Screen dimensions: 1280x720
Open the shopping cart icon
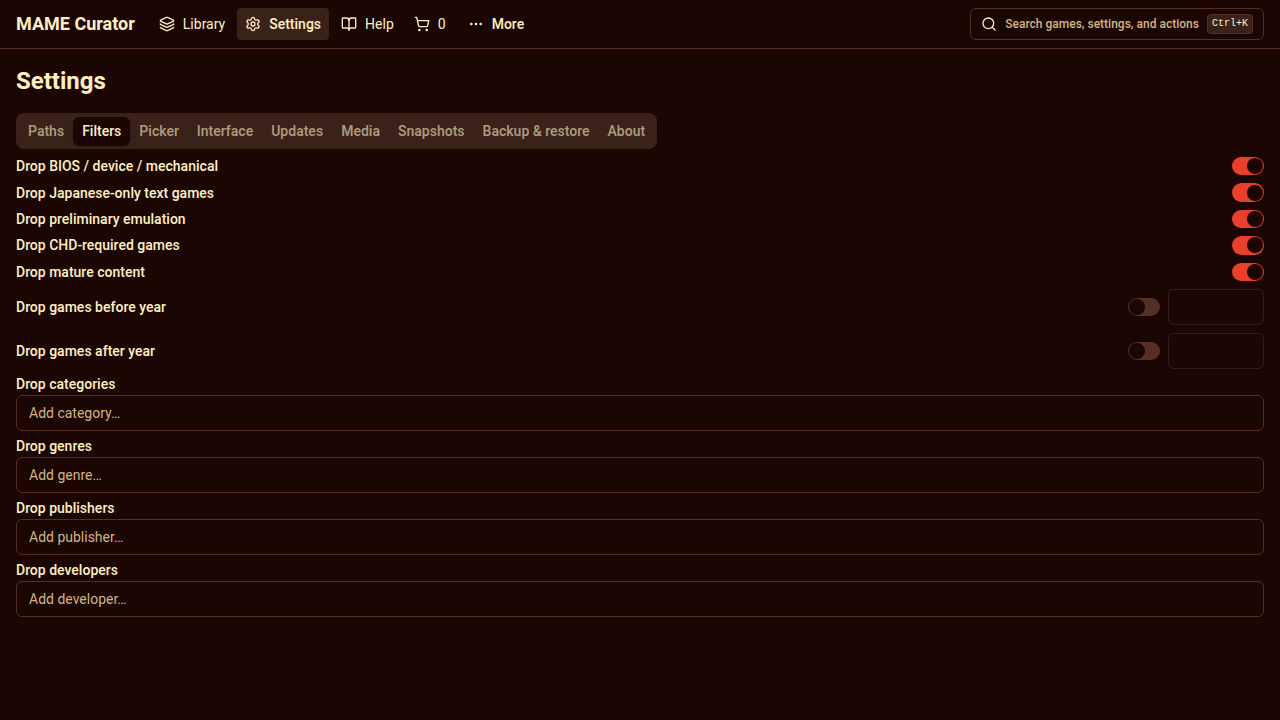tap(422, 24)
